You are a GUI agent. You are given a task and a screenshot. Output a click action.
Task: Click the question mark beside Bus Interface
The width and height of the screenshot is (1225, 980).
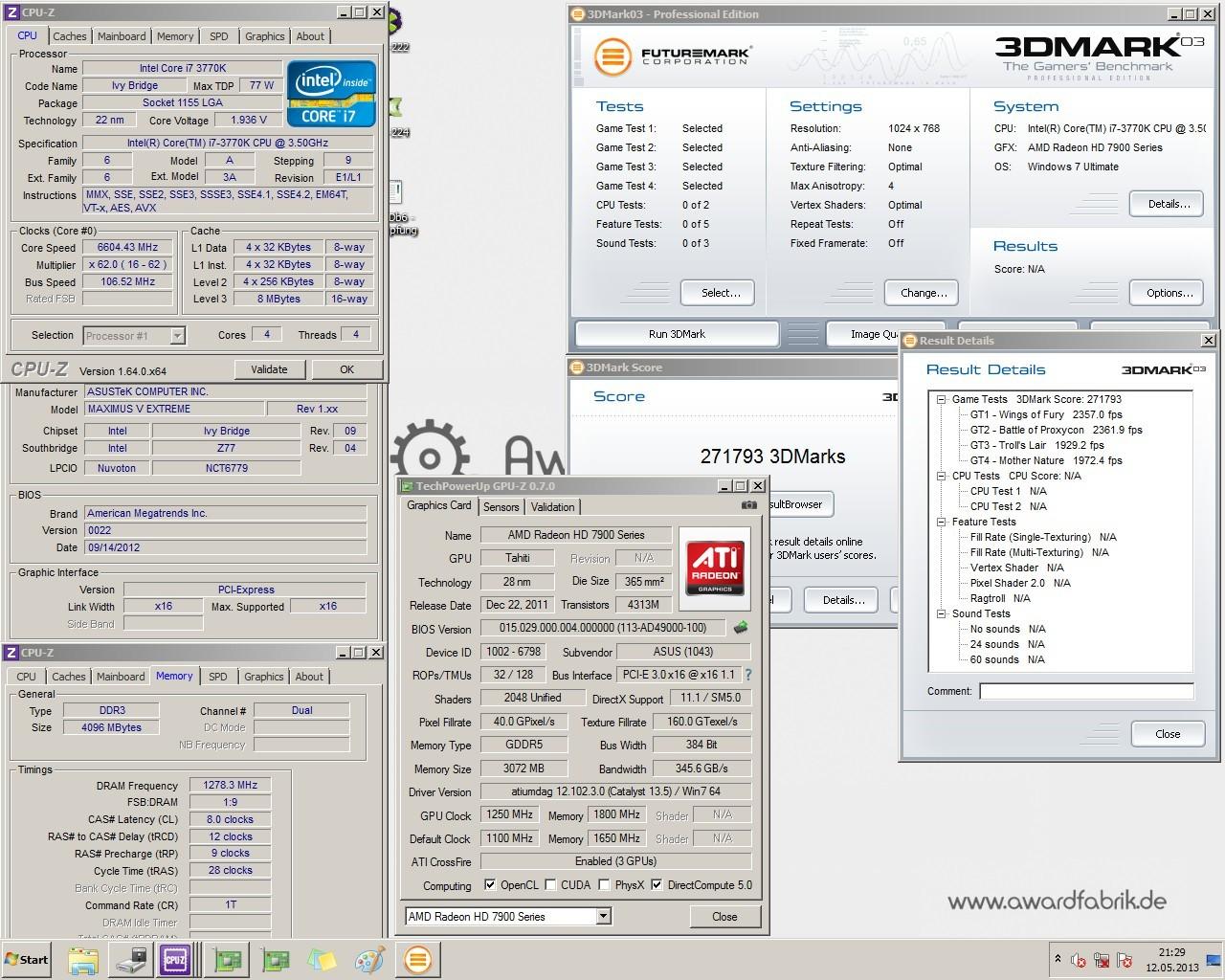[747, 675]
